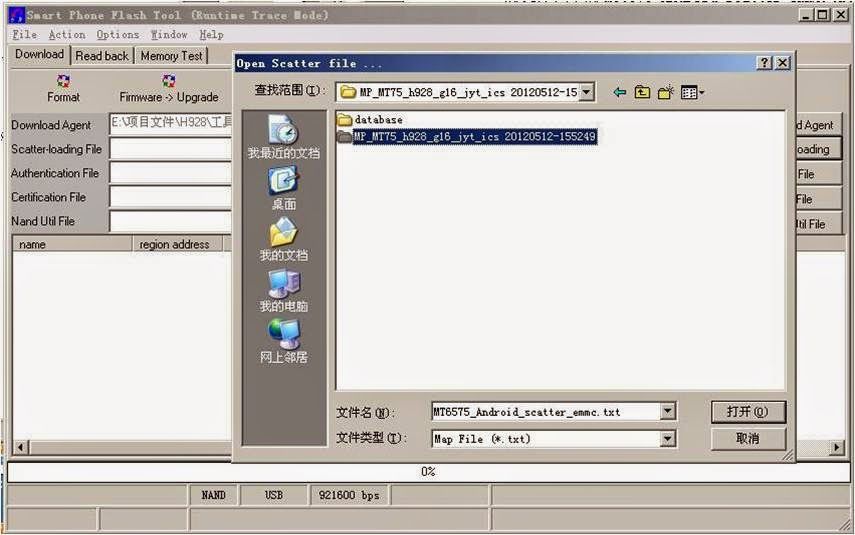The image size is (855, 535).
Task: Click the name column header
Action: tap(72, 244)
